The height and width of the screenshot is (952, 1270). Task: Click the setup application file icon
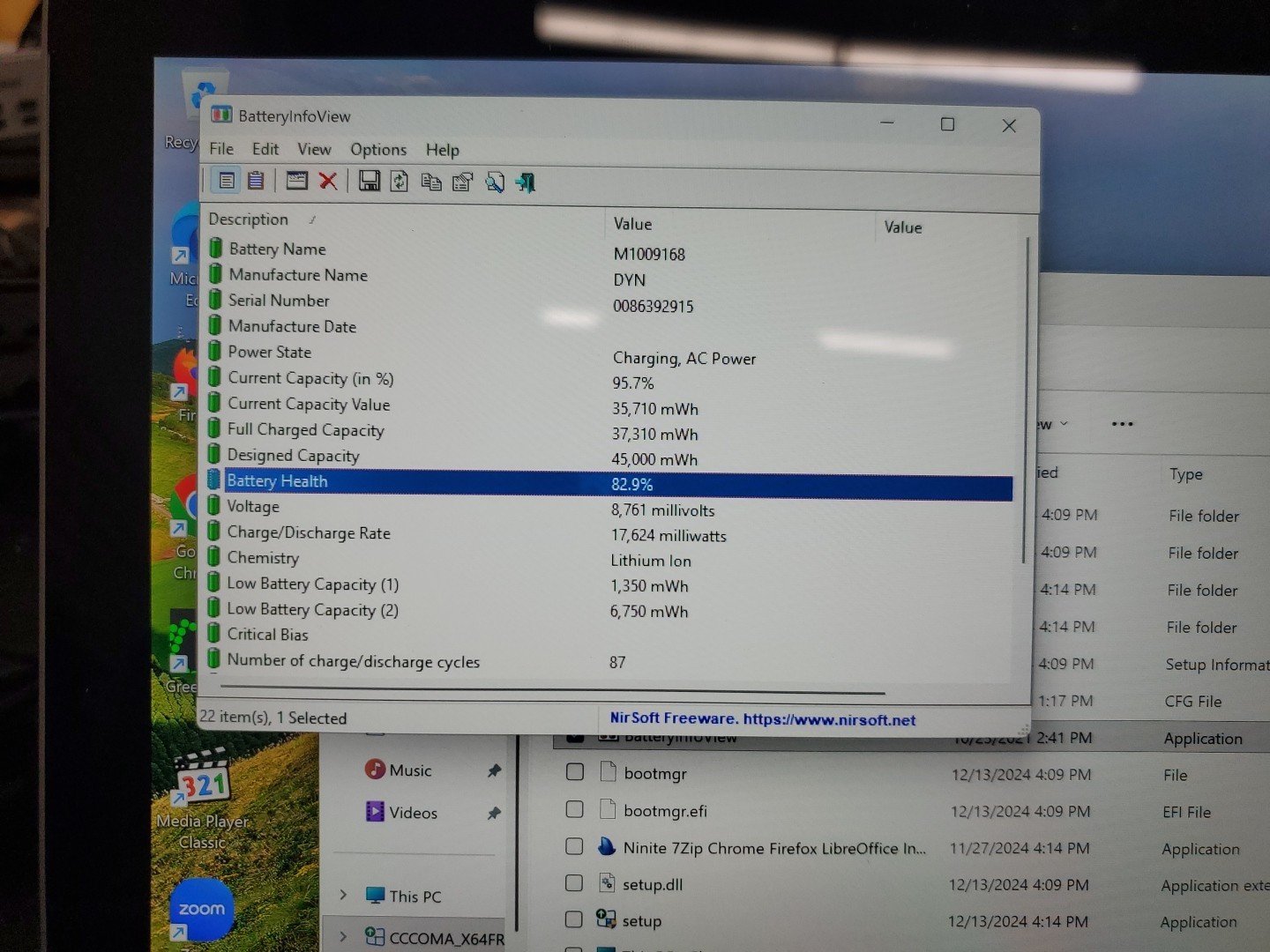pos(606,919)
